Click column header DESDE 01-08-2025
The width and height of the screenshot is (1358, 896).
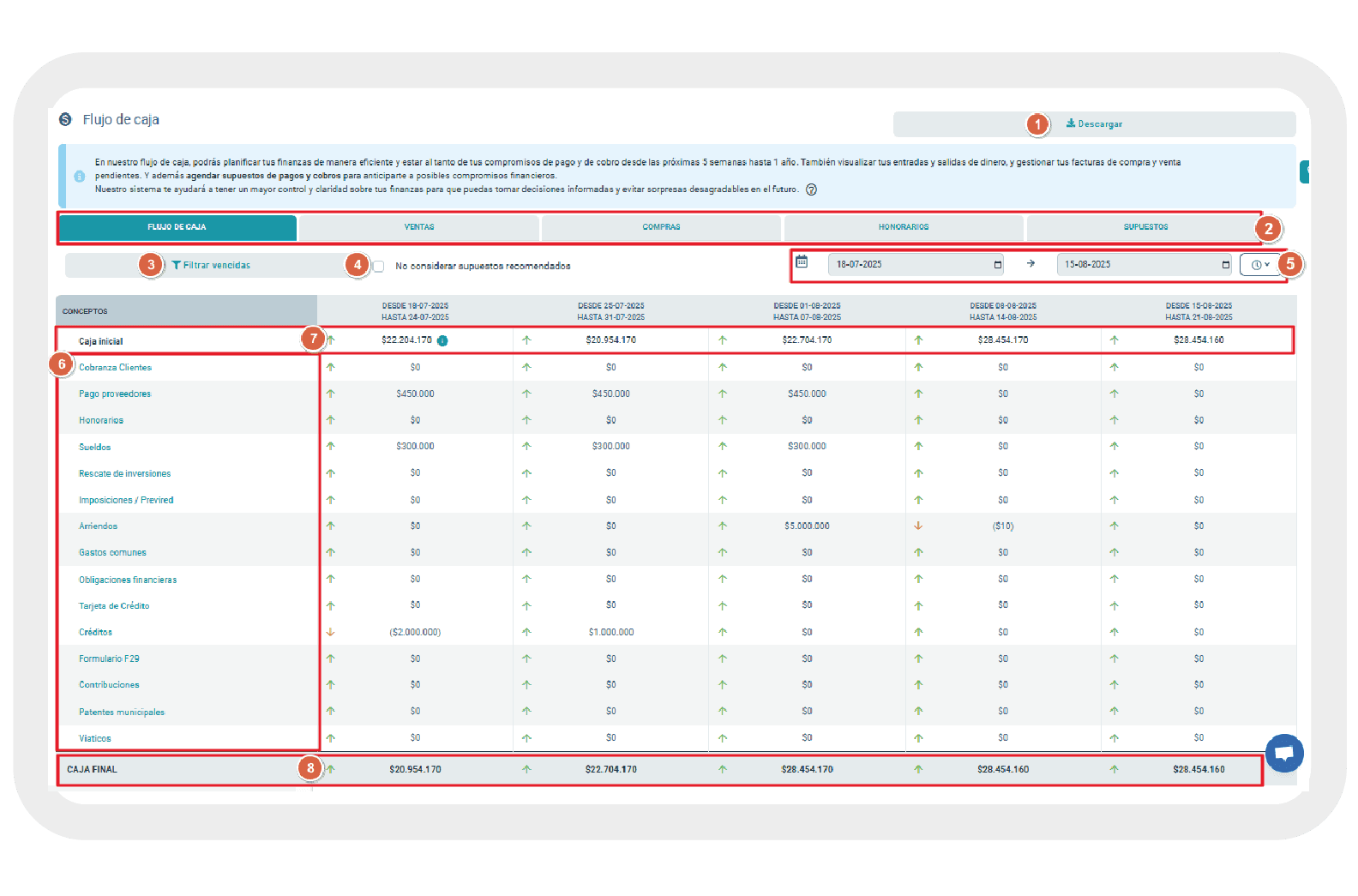807,311
